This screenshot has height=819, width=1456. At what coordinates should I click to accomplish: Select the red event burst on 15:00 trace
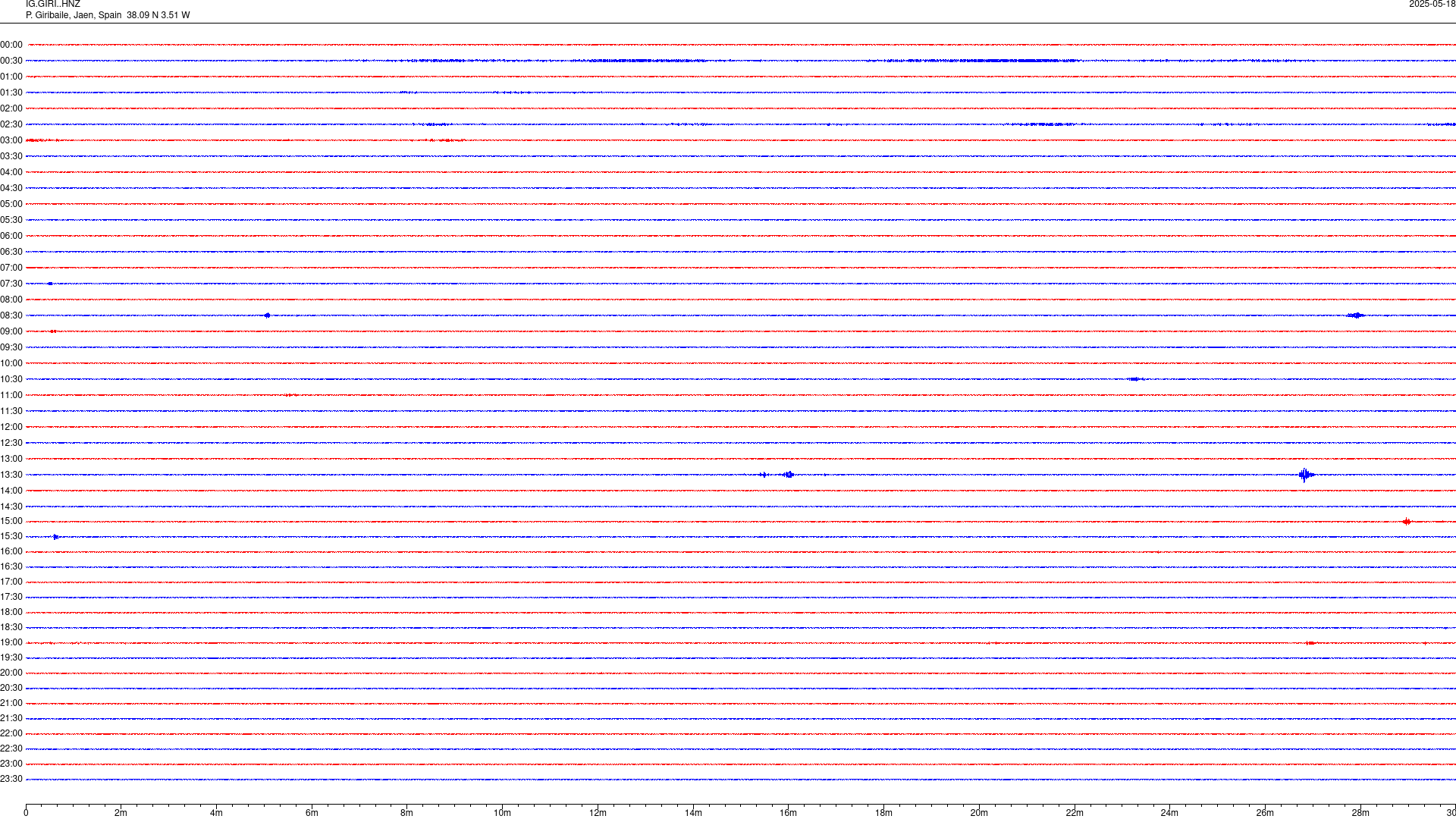pyautogui.click(x=1407, y=521)
